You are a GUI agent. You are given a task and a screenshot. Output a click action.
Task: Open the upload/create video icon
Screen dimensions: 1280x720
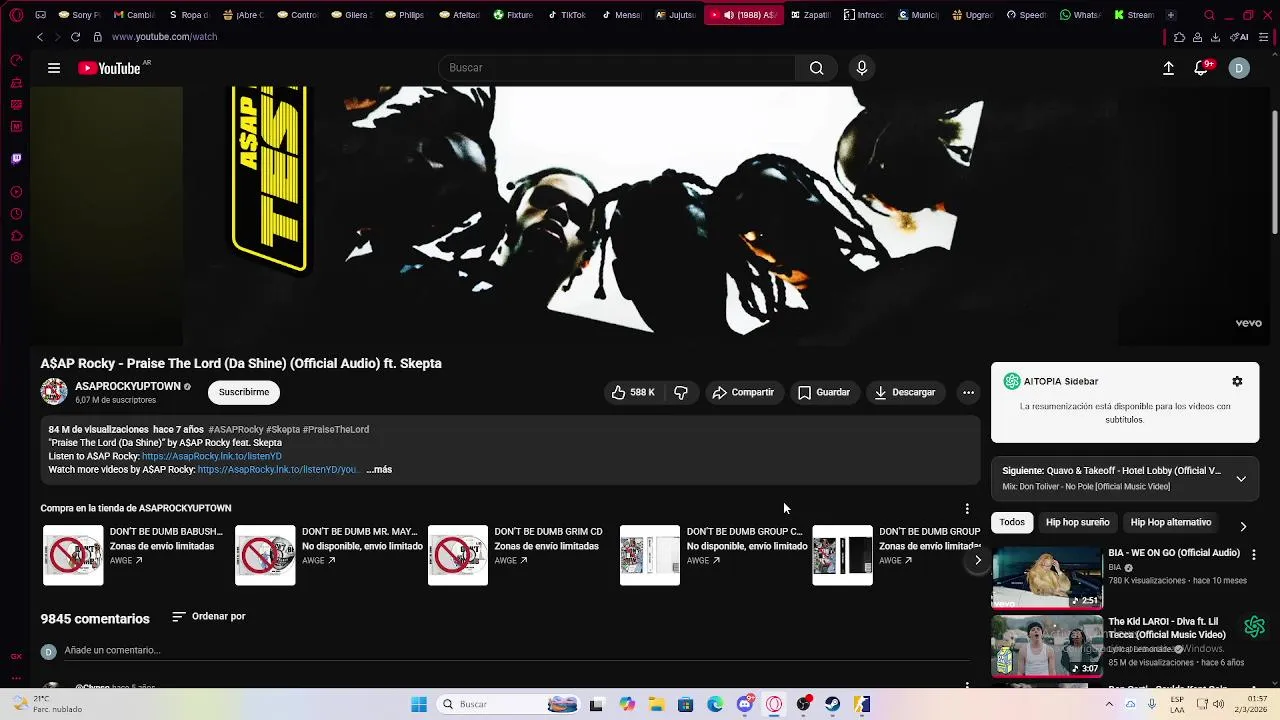pos(1168,68)
